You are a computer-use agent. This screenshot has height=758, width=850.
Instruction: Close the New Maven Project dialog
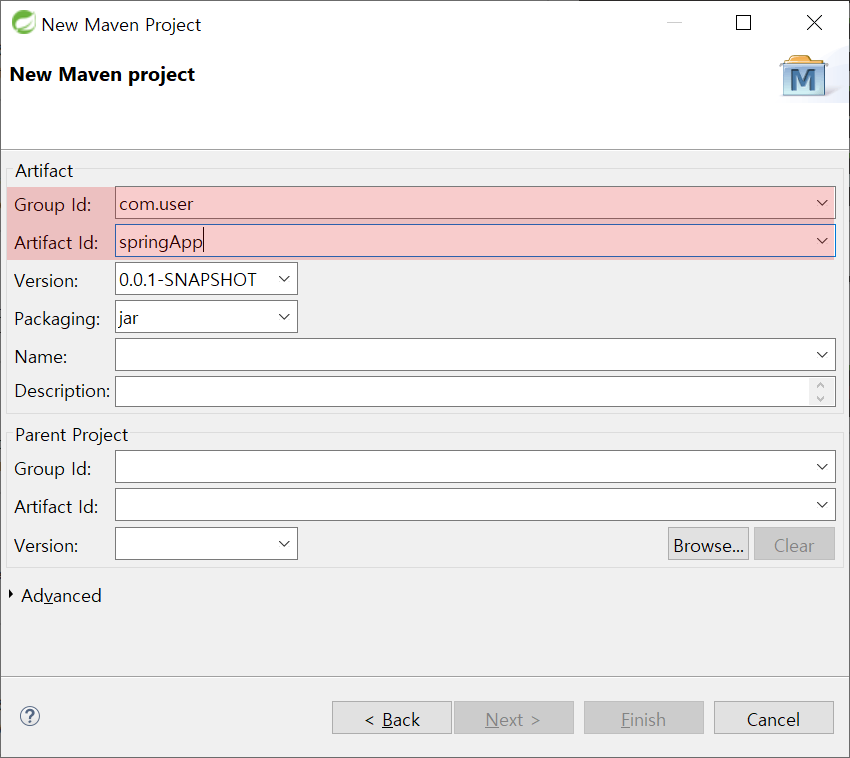pyautogui.click(x=814, y=23)
